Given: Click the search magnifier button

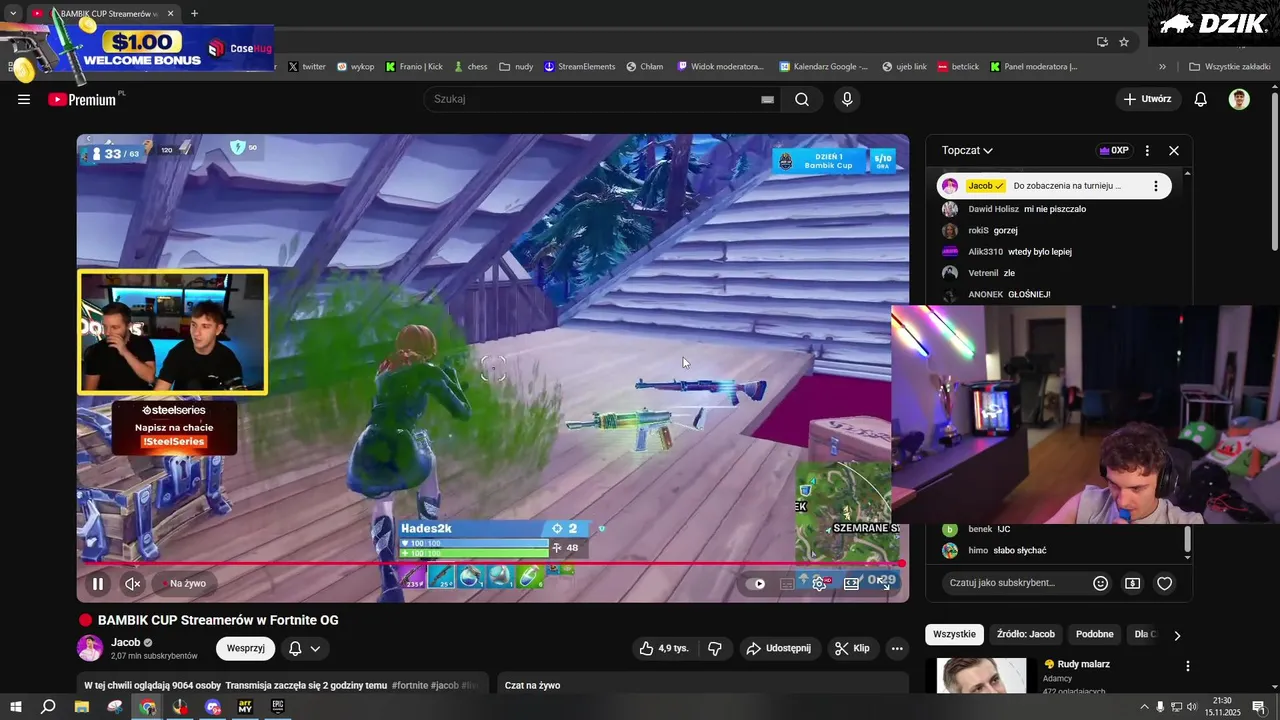Looking at the screenshot, I should coord(802,99).
